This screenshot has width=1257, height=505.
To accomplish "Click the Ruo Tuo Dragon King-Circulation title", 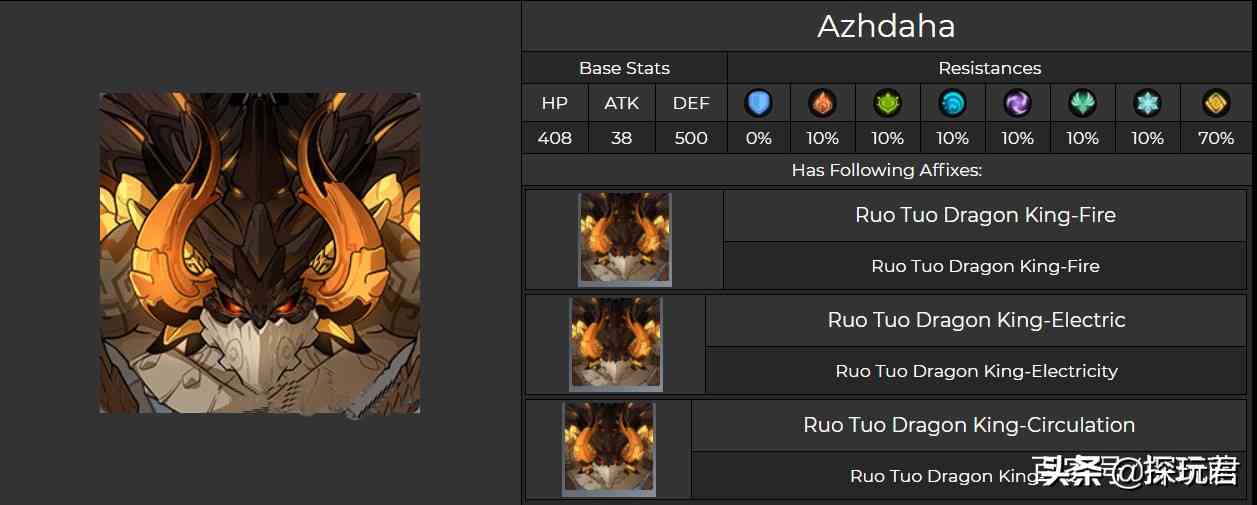I will [969, 425].
